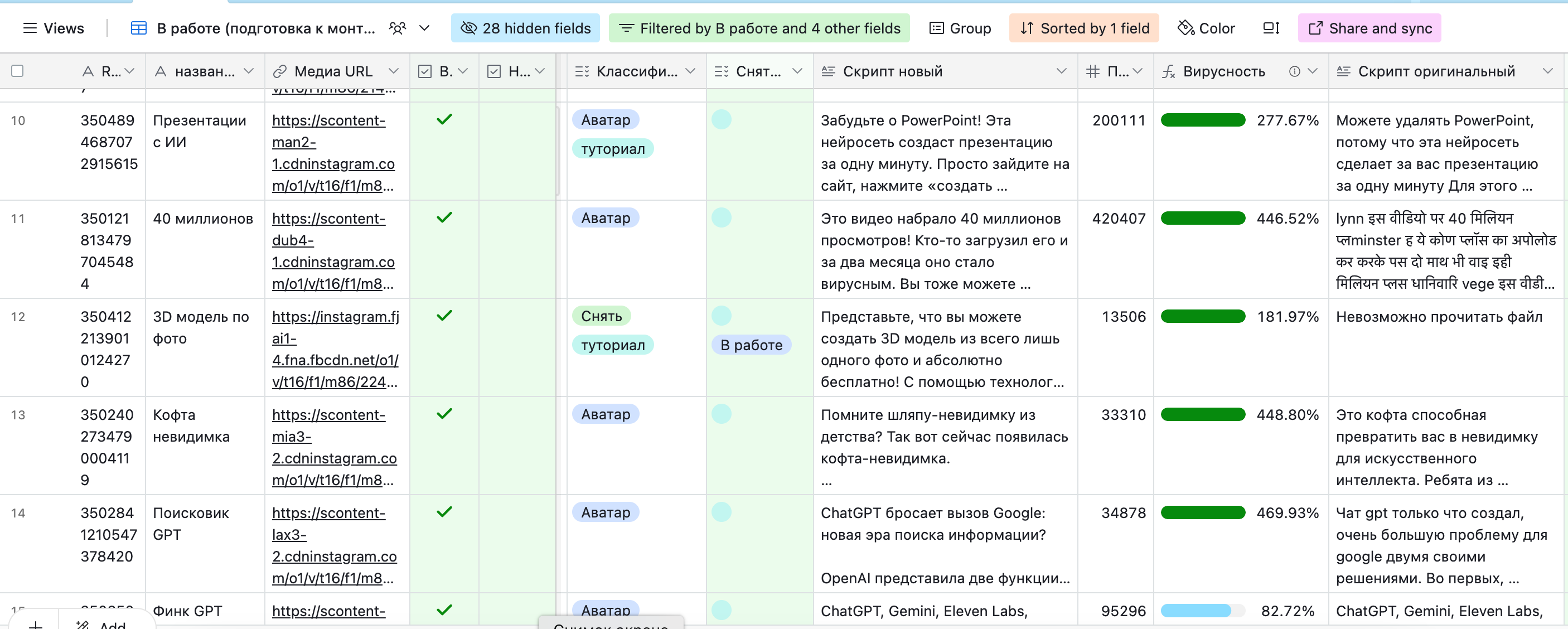Viewport: 1568px width, 629px height.
Task: Open Скрипт новый column menu arrow
Action: click(1061, 71)
